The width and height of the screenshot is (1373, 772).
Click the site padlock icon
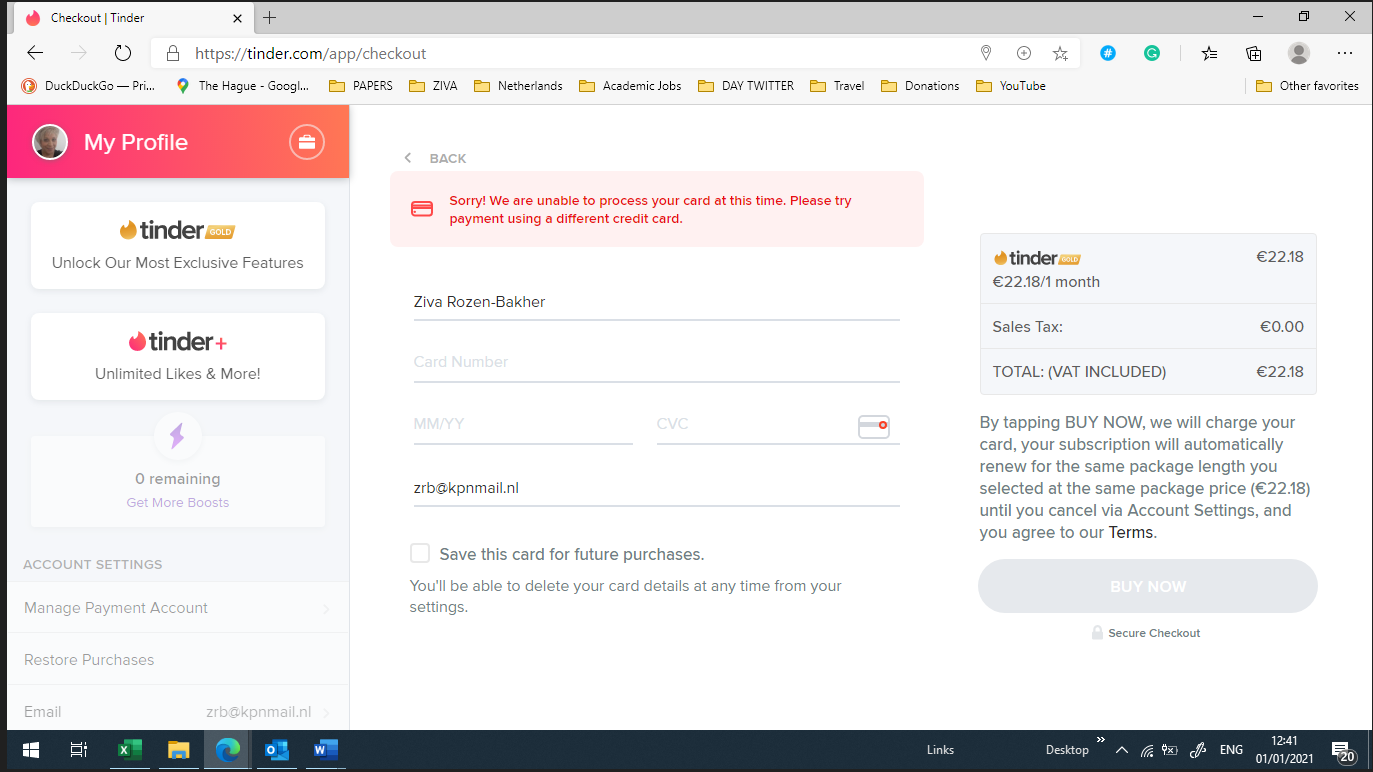click(x=173, y=53)
